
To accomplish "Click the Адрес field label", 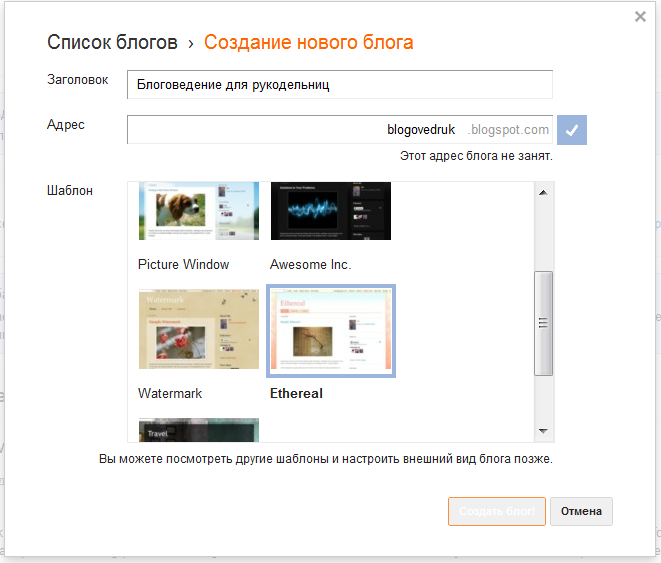I will coord(65,125).
